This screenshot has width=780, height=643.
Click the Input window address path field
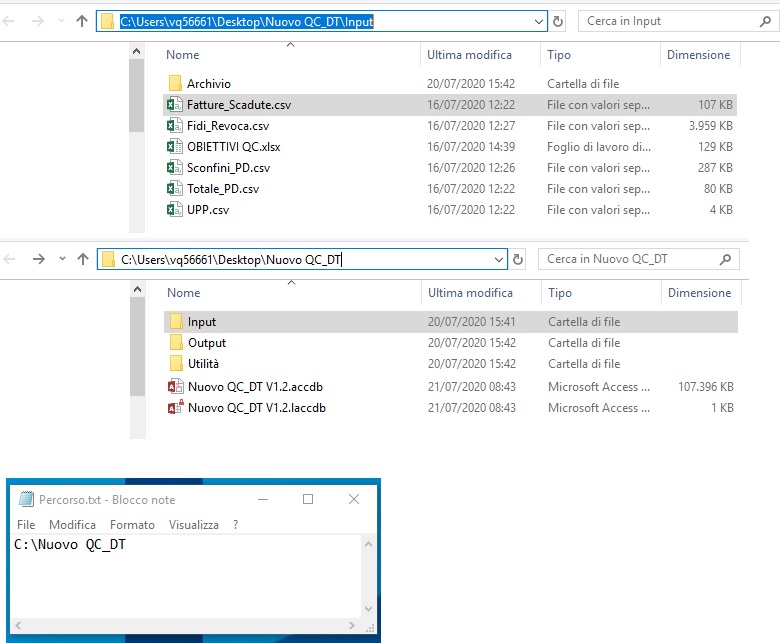pos(323,21)
